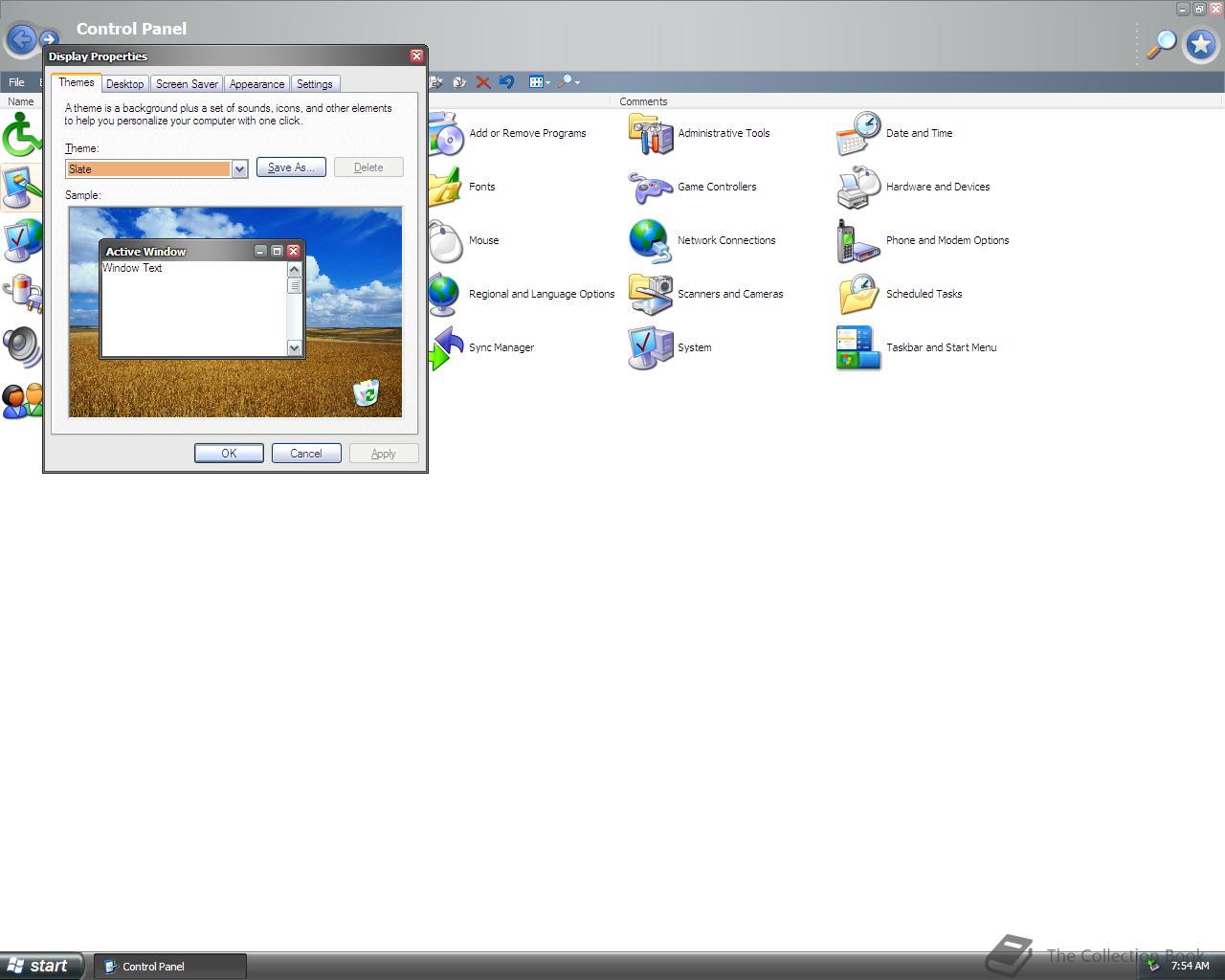Click the 7:54 AM taskbar clock

[1191, 966]
